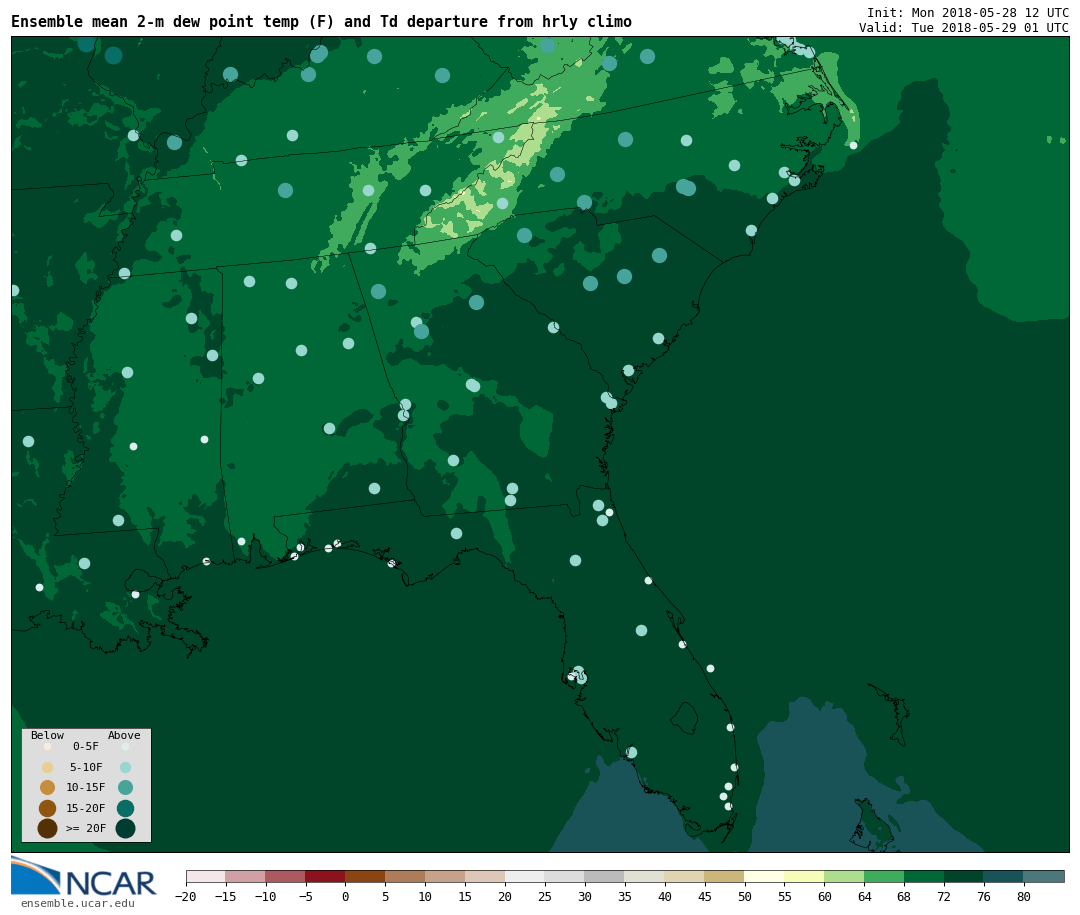
Task: Pick the green swatch between 64 and 68
Action: coord(884,876)
